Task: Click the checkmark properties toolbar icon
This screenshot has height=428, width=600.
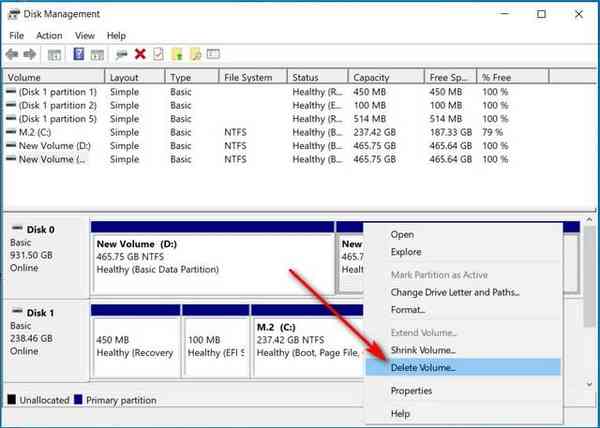Action: coord(158,54)
